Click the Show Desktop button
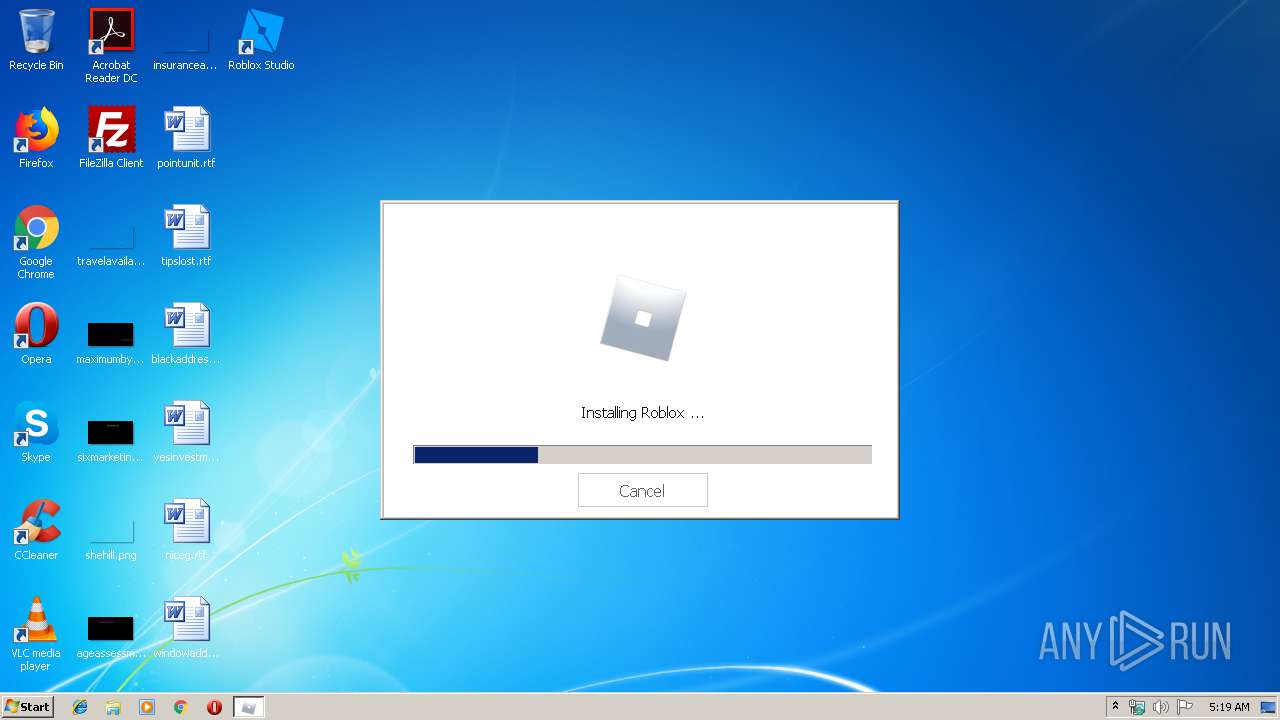The image size is (1280, 720). 1270,707
